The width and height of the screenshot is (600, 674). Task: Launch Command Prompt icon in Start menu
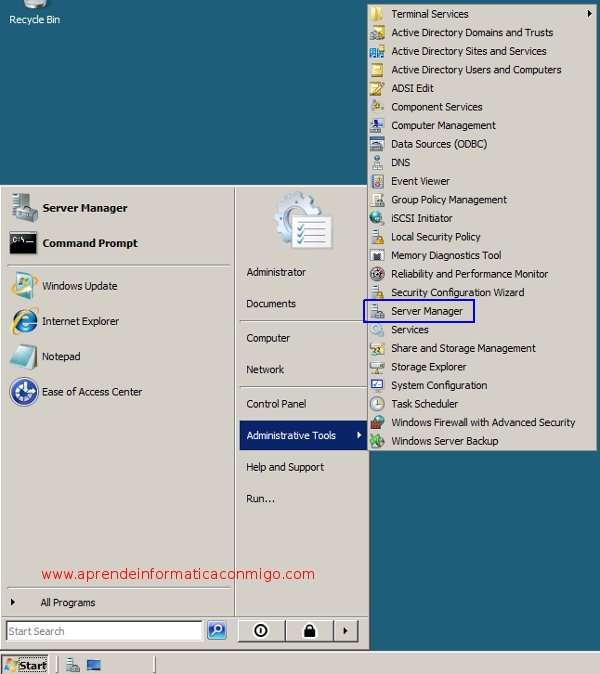pos(24,243)
